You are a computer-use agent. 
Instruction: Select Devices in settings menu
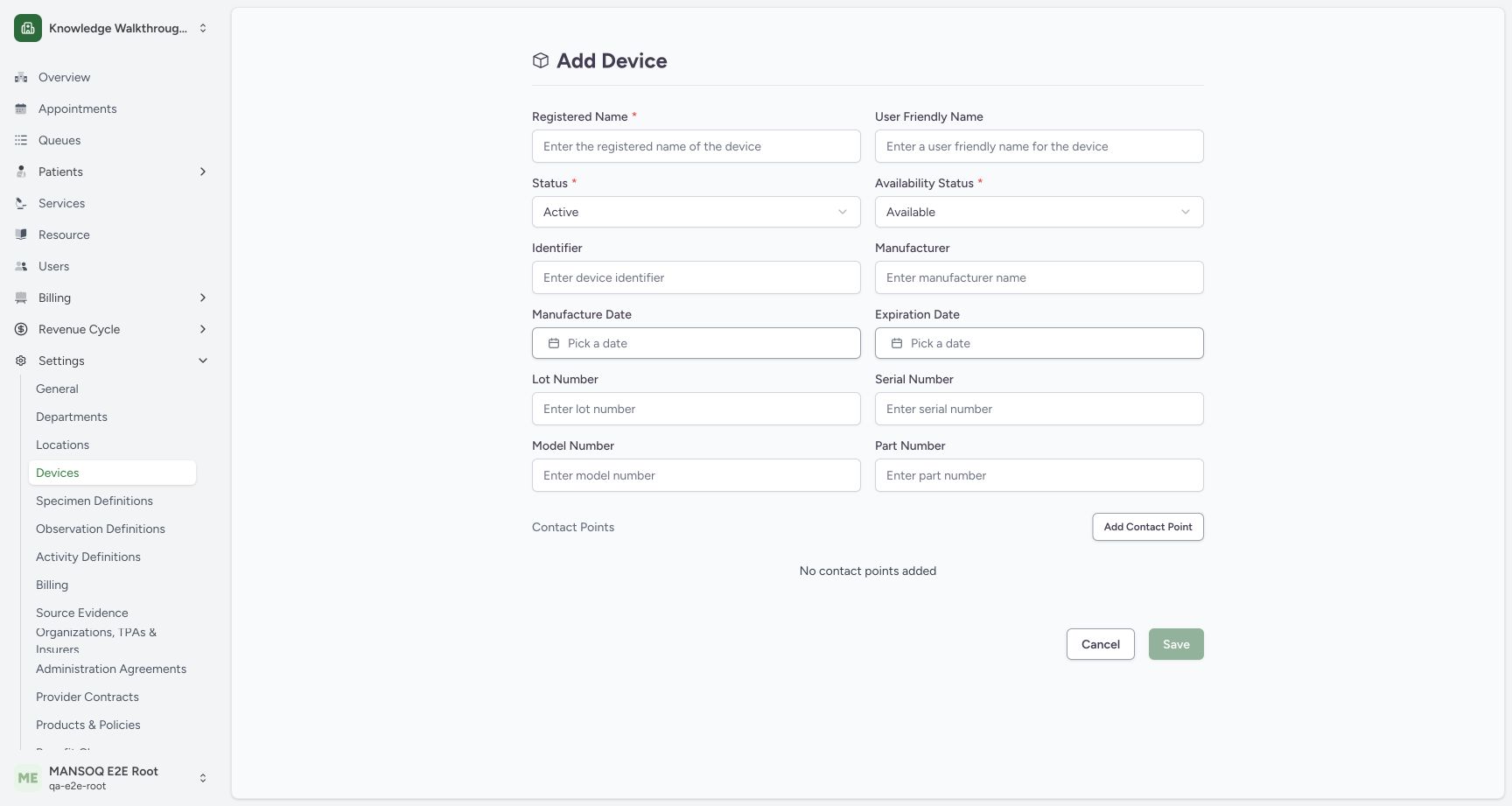point(112,473)
